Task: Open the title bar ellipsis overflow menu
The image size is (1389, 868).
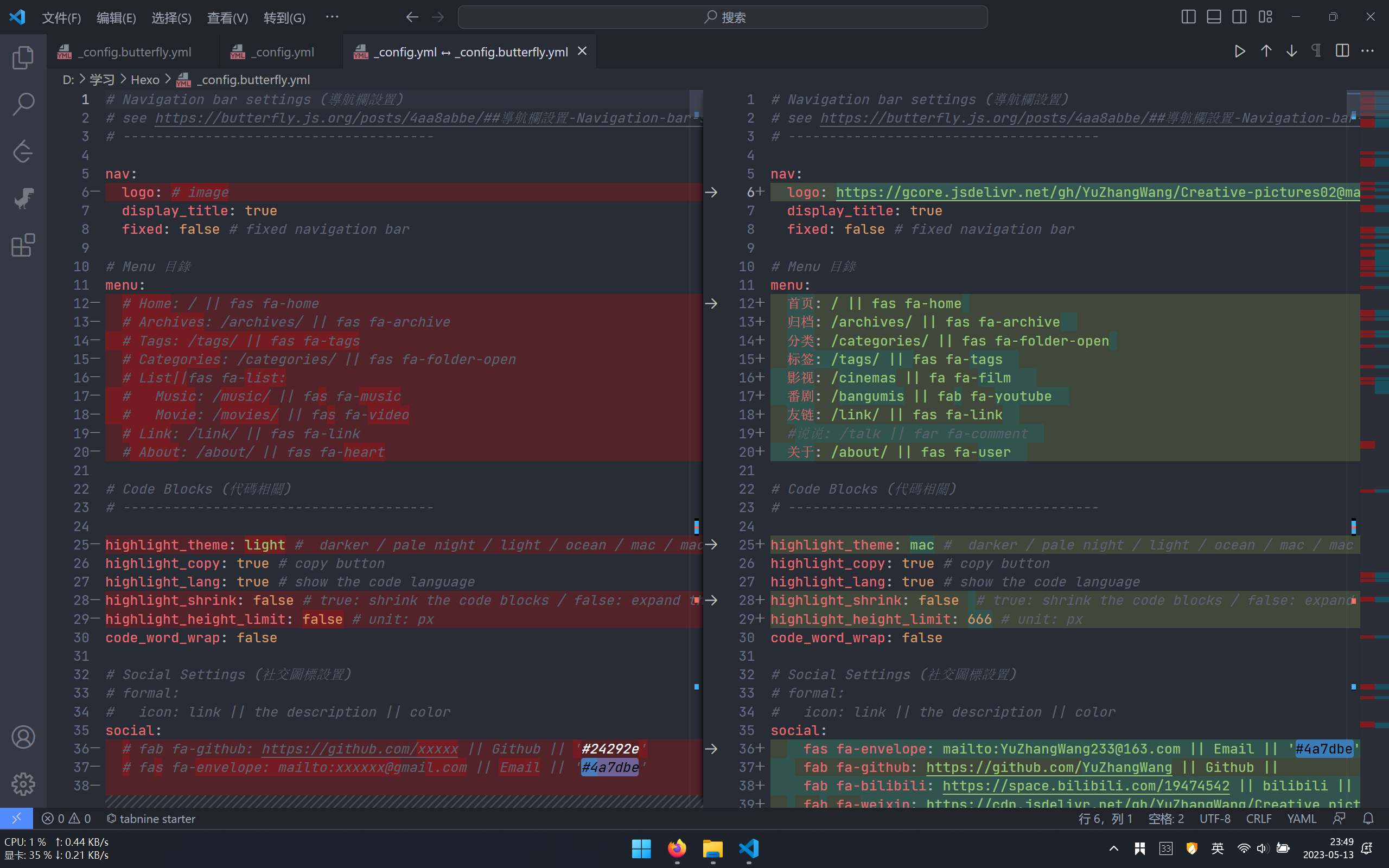Action: 332,17
